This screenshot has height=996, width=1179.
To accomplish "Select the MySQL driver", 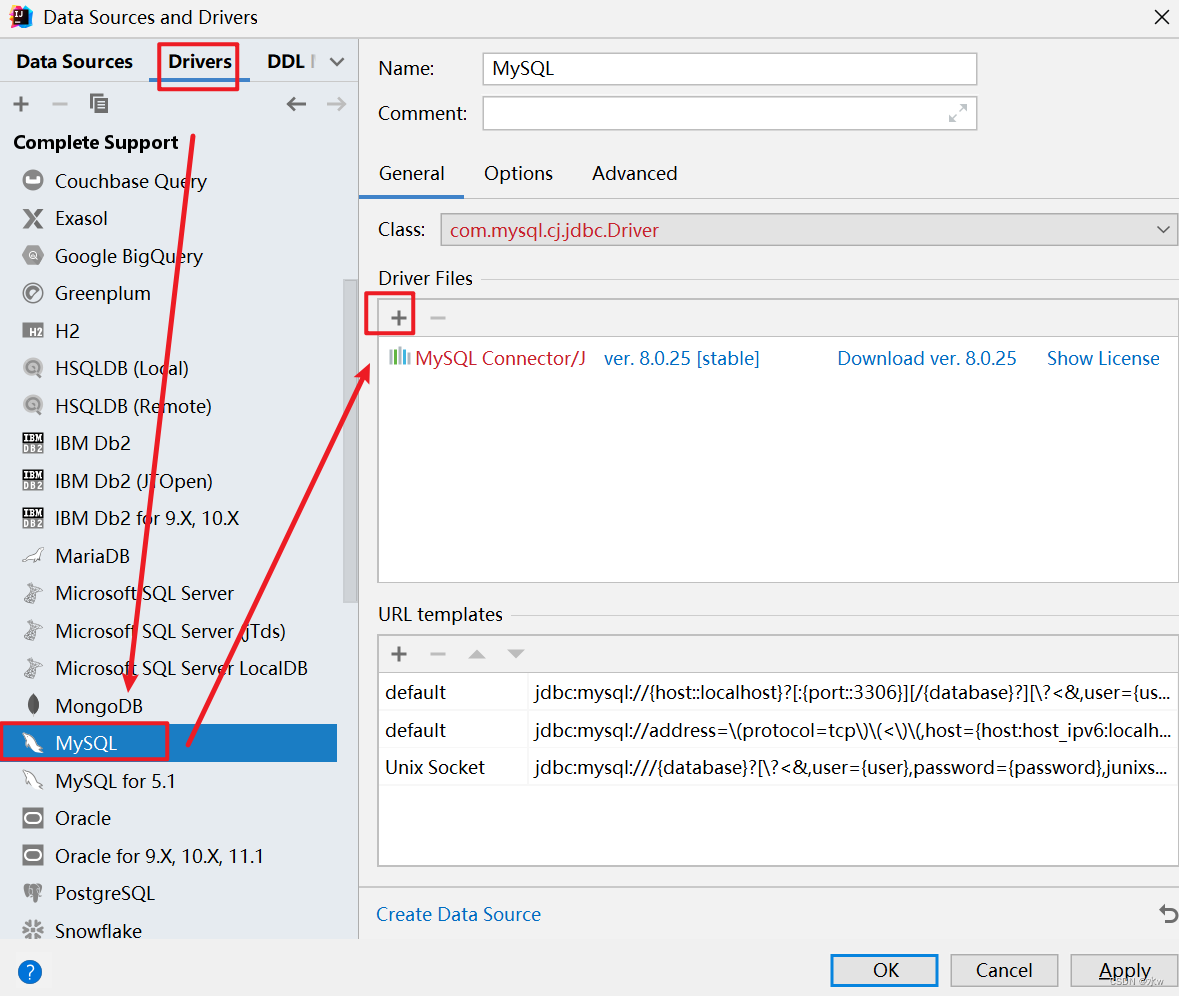I will coord(169,743).
